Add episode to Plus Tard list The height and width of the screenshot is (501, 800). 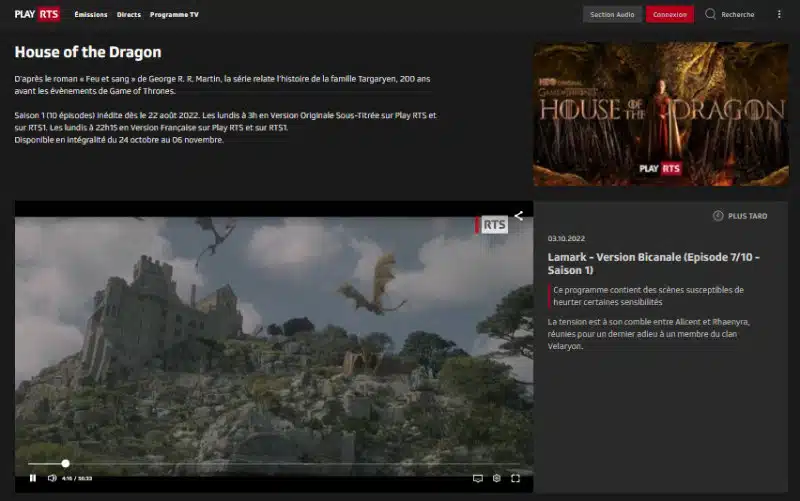point(740,216)
